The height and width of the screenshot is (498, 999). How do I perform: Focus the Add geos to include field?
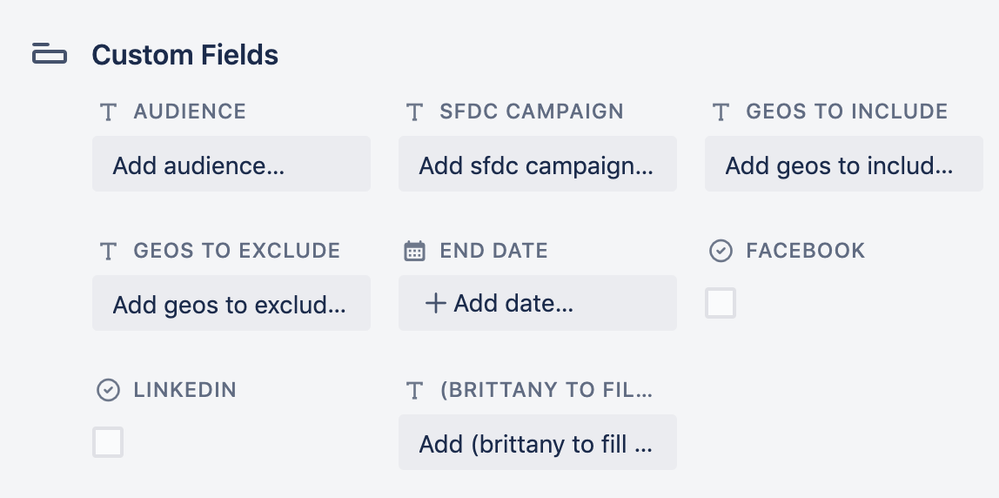pyautogui.click(x=843, y=165)
